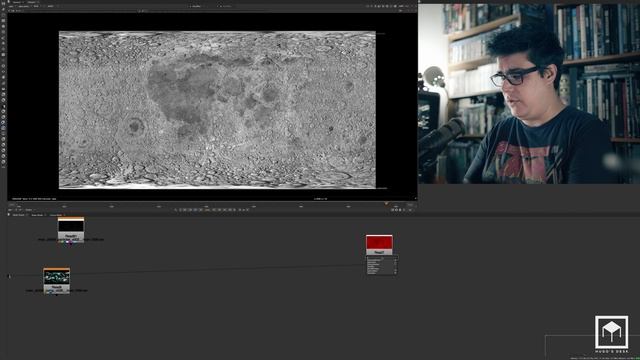Click the moon surface map in the viewer

pos(217,110)
